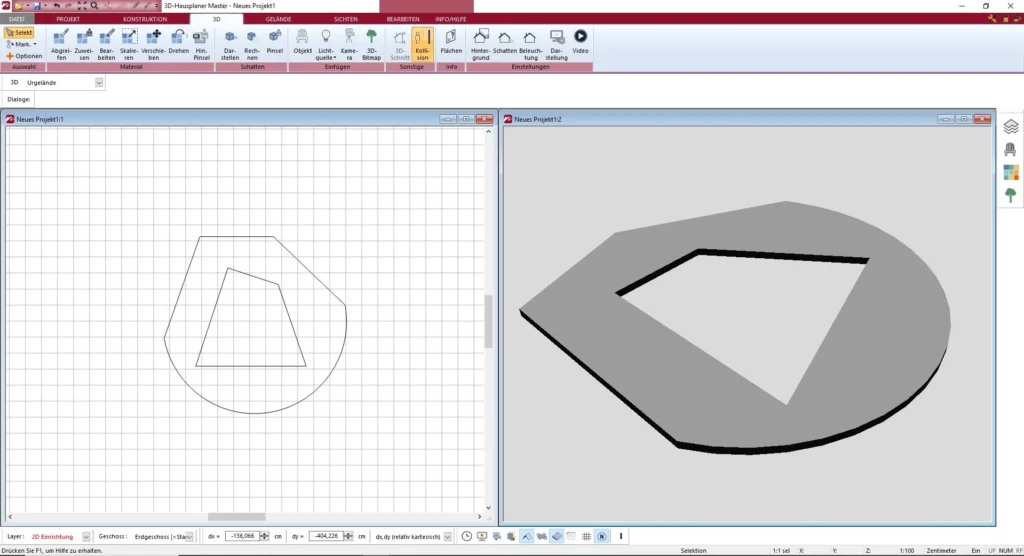Switch to the KONSTRUKTION ribbon tab
The width and height of the screenshot is (1024, 556).
145,19
